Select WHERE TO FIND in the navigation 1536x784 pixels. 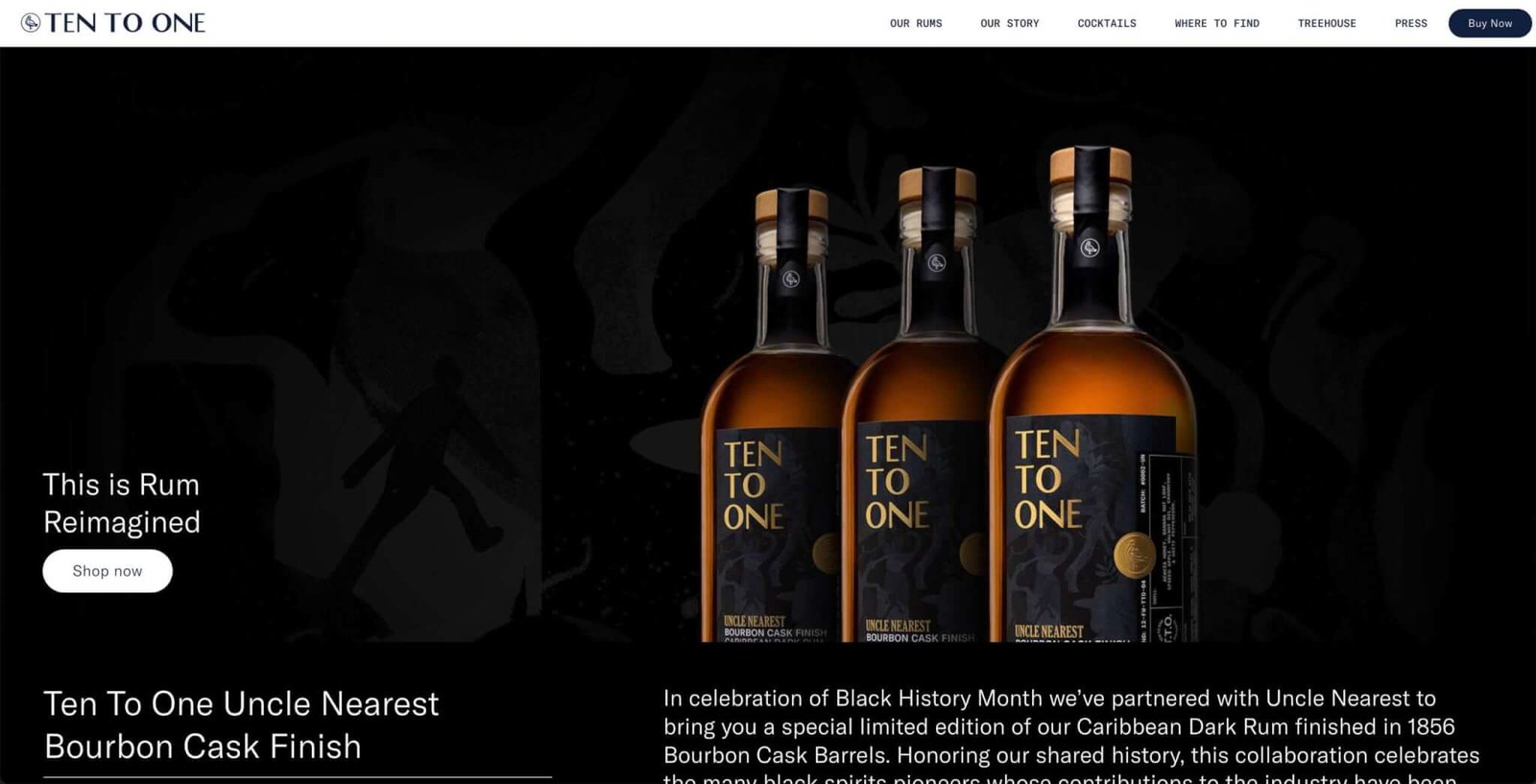pos(1216,23)
